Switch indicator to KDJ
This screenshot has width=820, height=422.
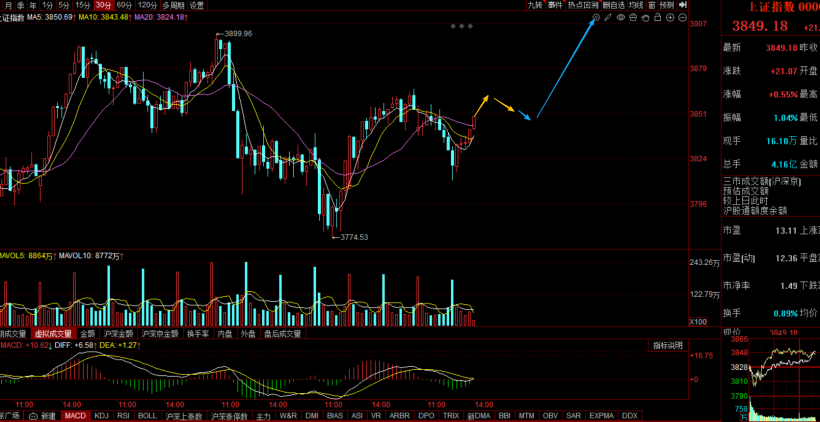pyautogui.click(x=101, y=415)
